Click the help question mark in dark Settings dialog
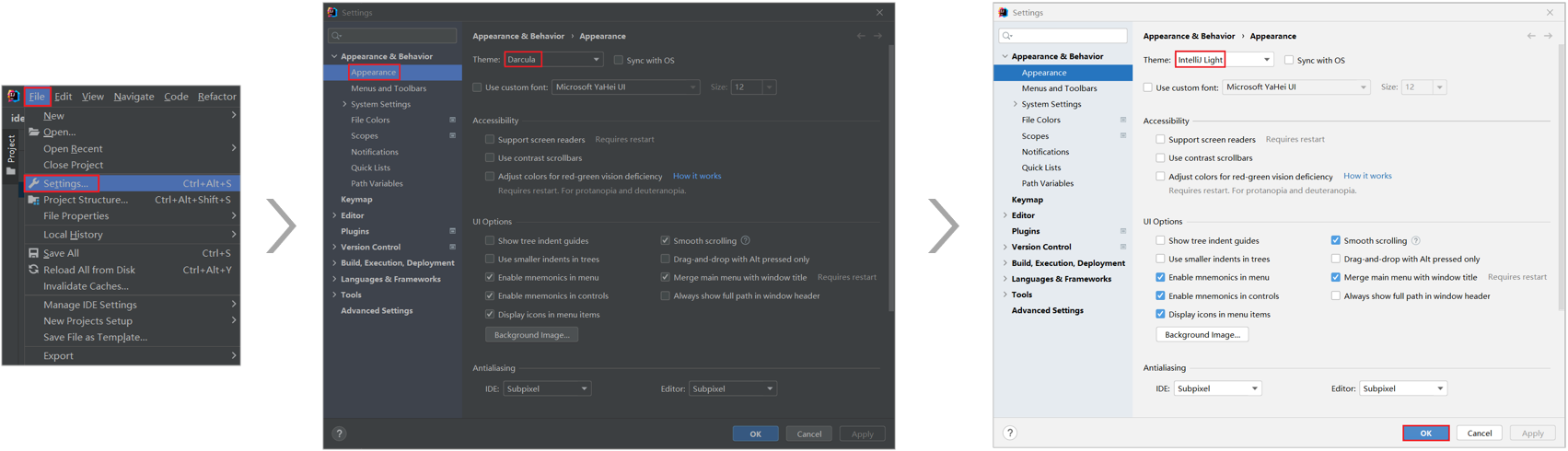Viewport: 1568px width, 451px height. (x=339, y=434)
